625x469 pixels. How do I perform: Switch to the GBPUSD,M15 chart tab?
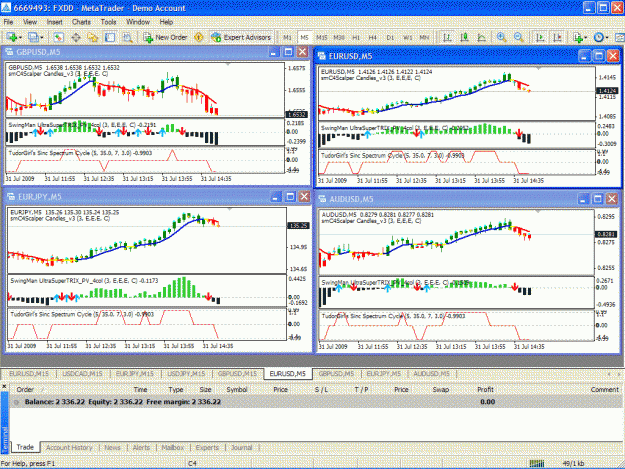tap(238, 374)
